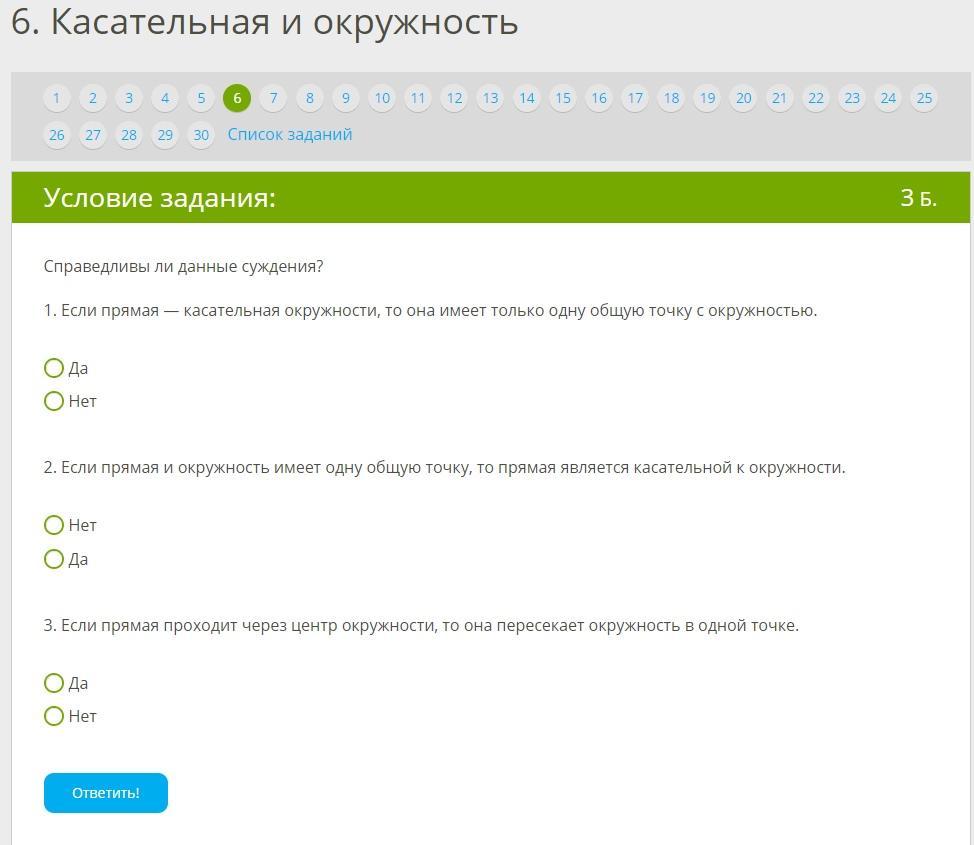Image resolution: width=974 pixels, height=845 pixels.
Task: Select task number 18
Action: (x=671, y=98)
